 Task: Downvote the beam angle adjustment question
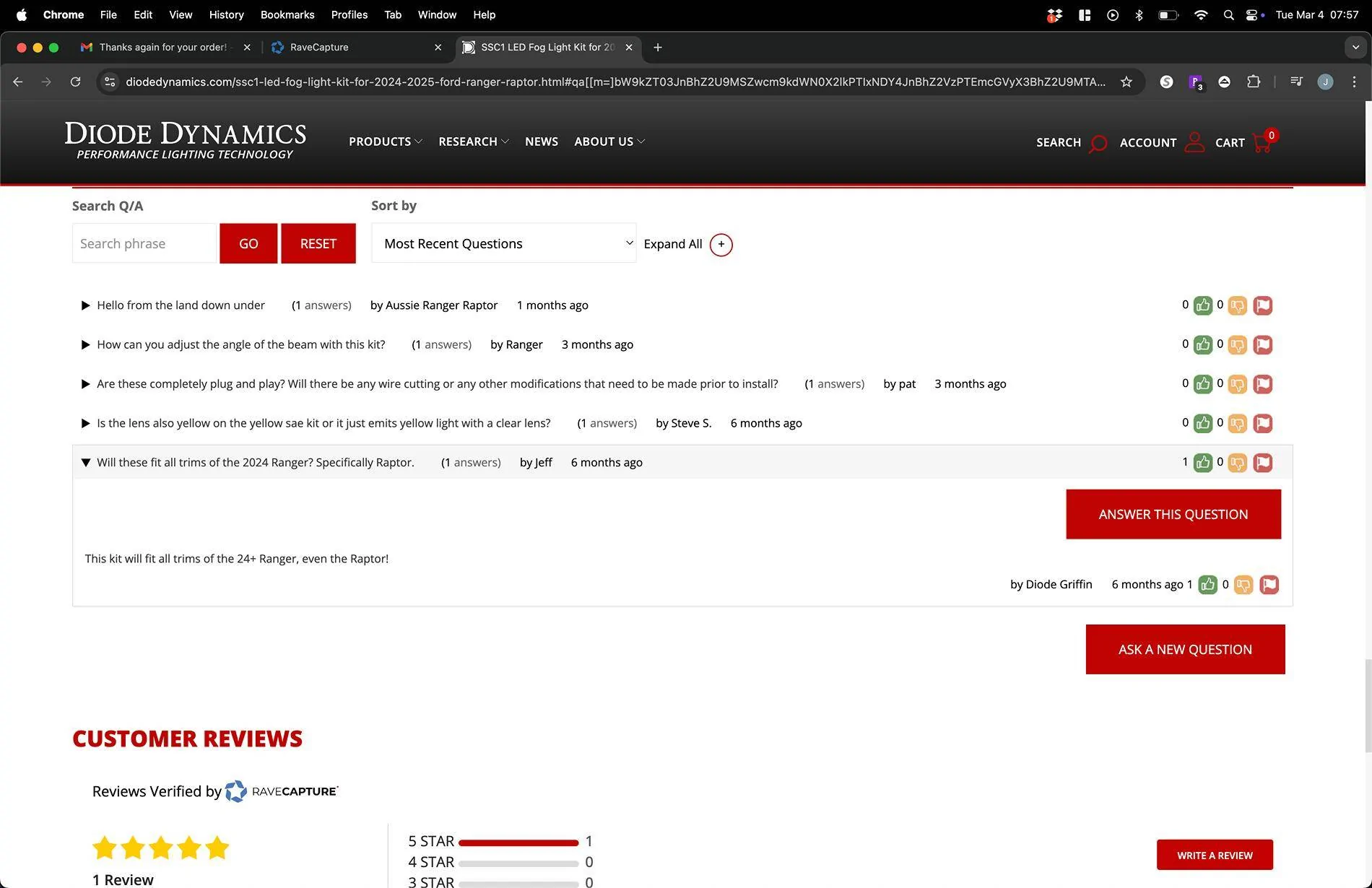coord(1237,345)
